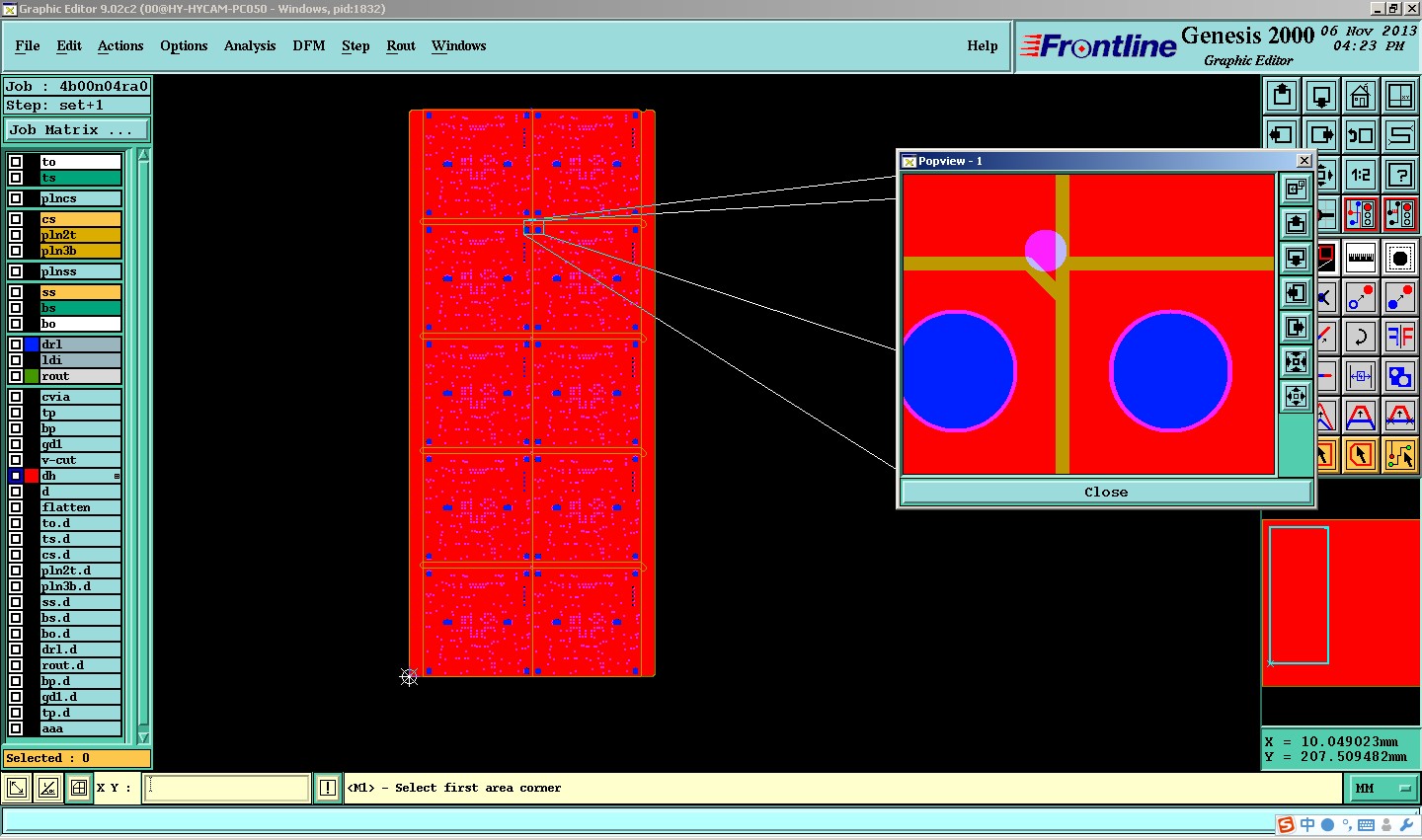
Task: Open the Analysis menu
Action: click(x=250, y=45)
